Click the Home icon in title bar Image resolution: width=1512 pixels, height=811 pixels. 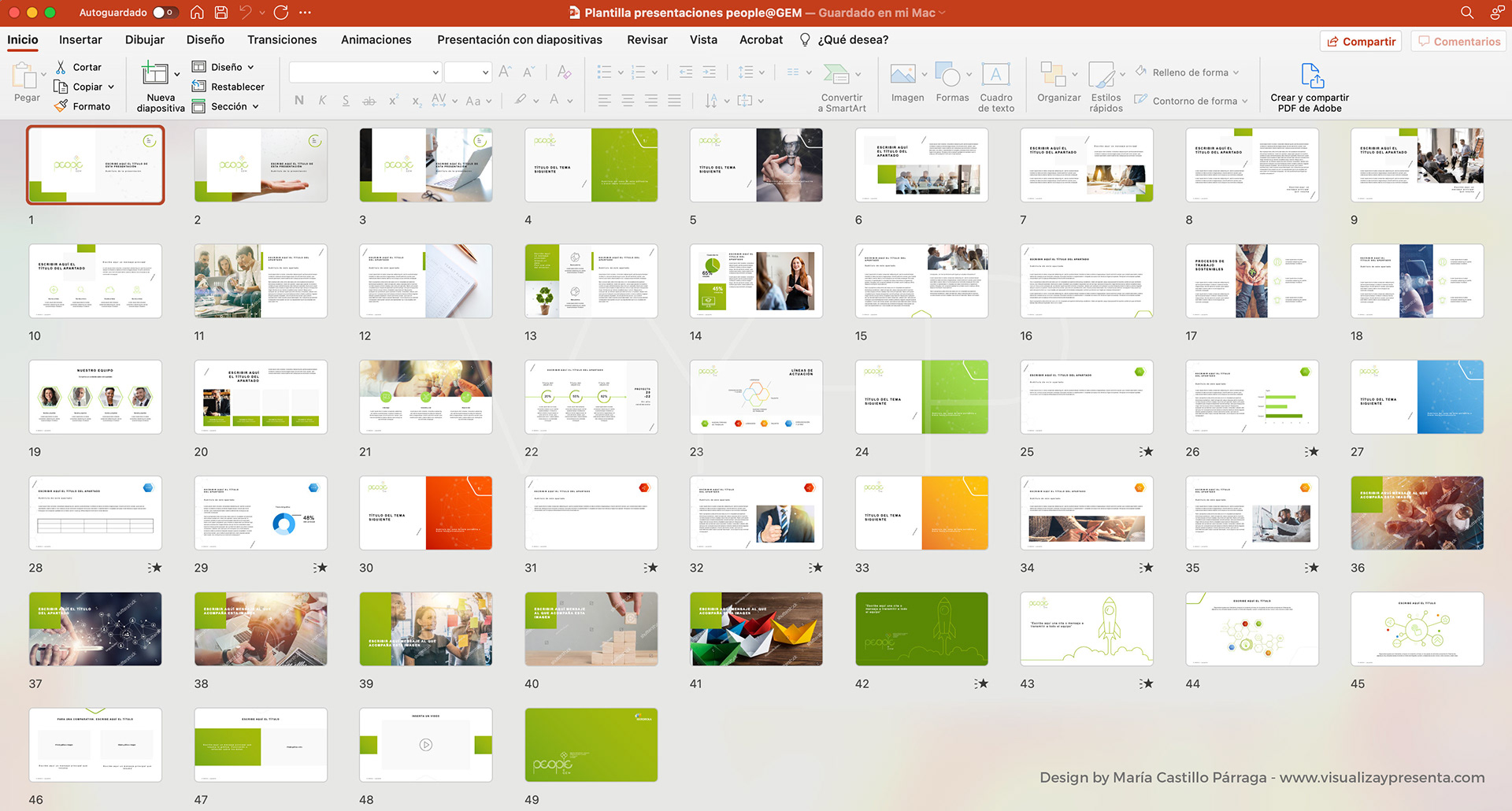(x=197, y=13)
